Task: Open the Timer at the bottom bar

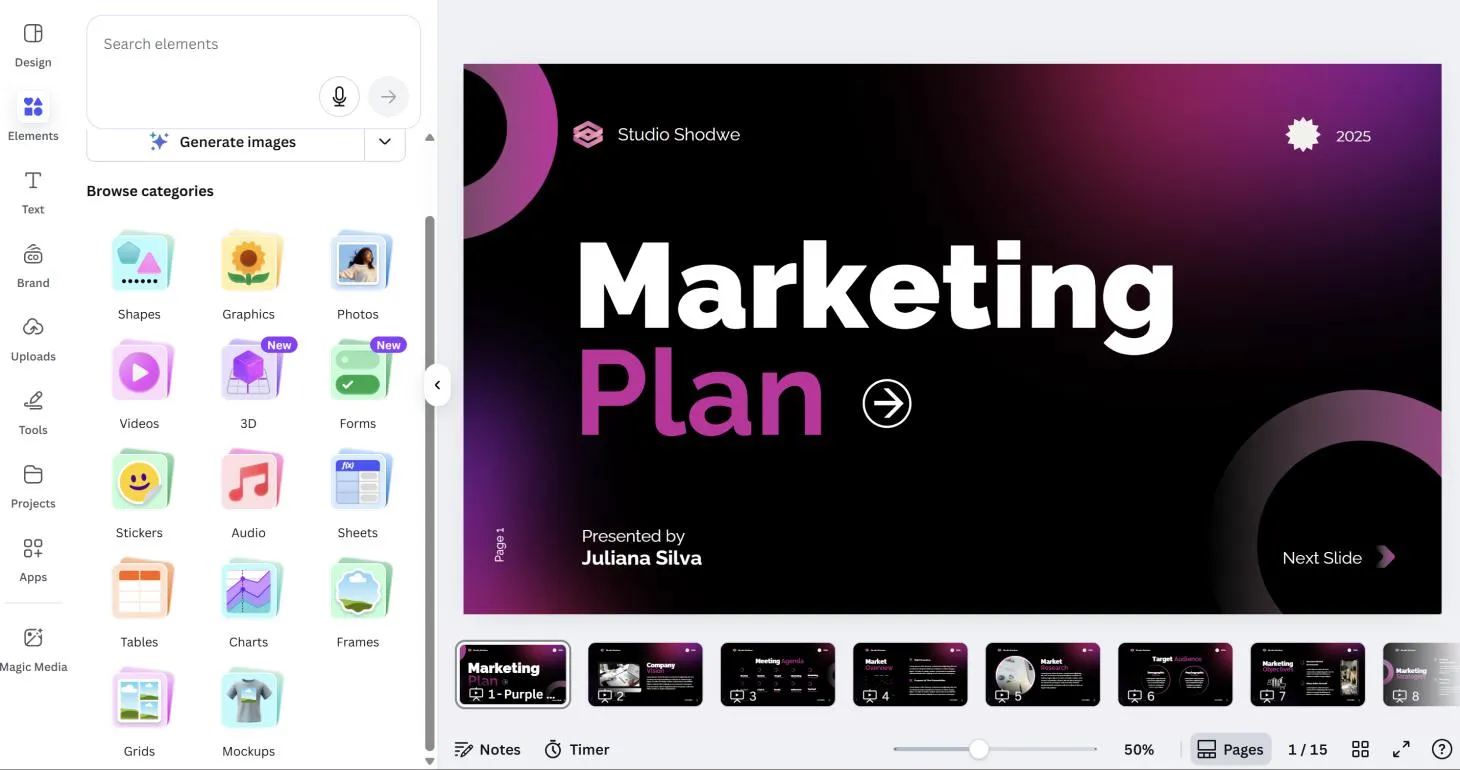Action: point(577,749)
